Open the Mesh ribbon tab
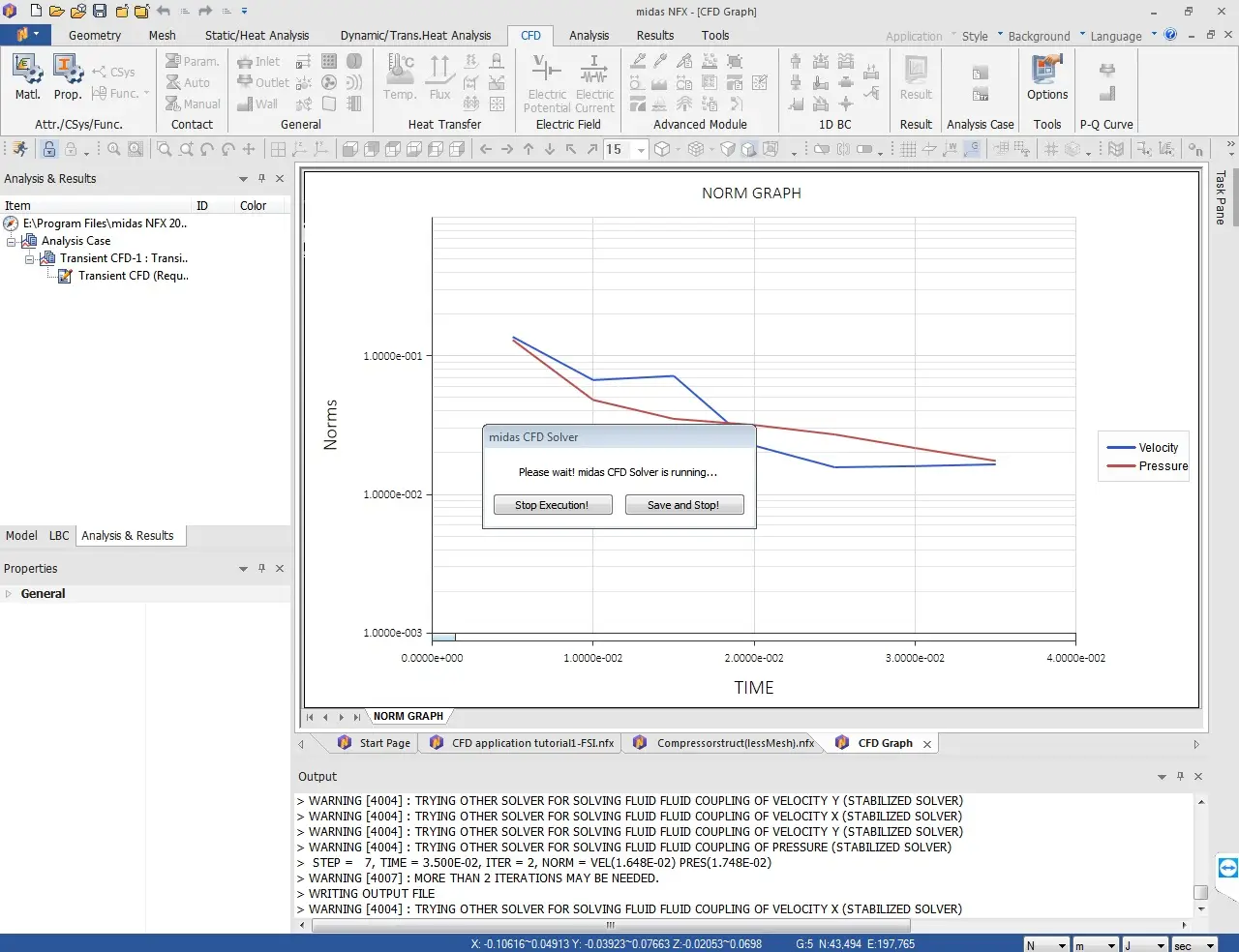 click(x=163, y=35)
